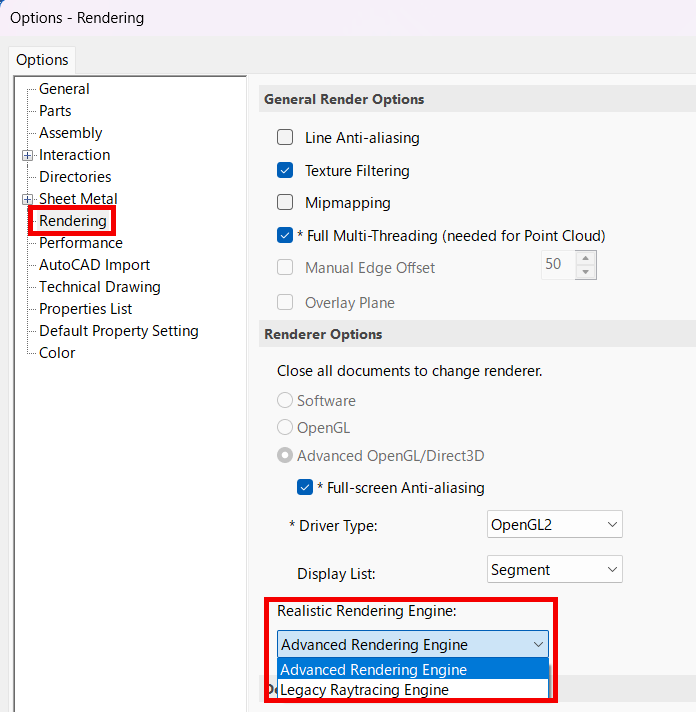The image size is (696, 712).
Task: Select the OpenGL renderer radio button
Action: point(285,427)
